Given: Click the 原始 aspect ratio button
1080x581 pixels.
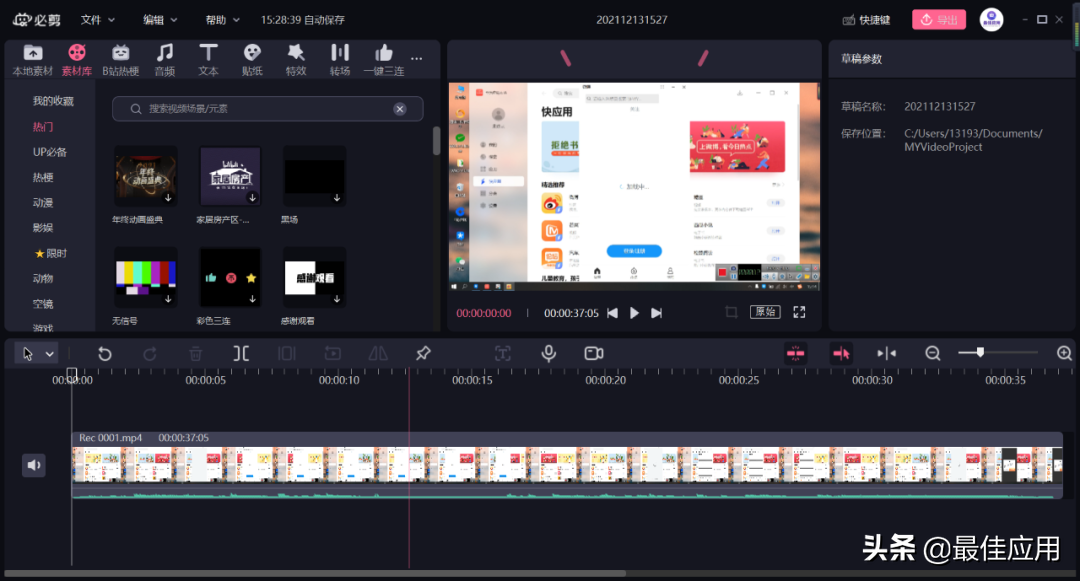Looking at the screenshot, I should (765, 312).
